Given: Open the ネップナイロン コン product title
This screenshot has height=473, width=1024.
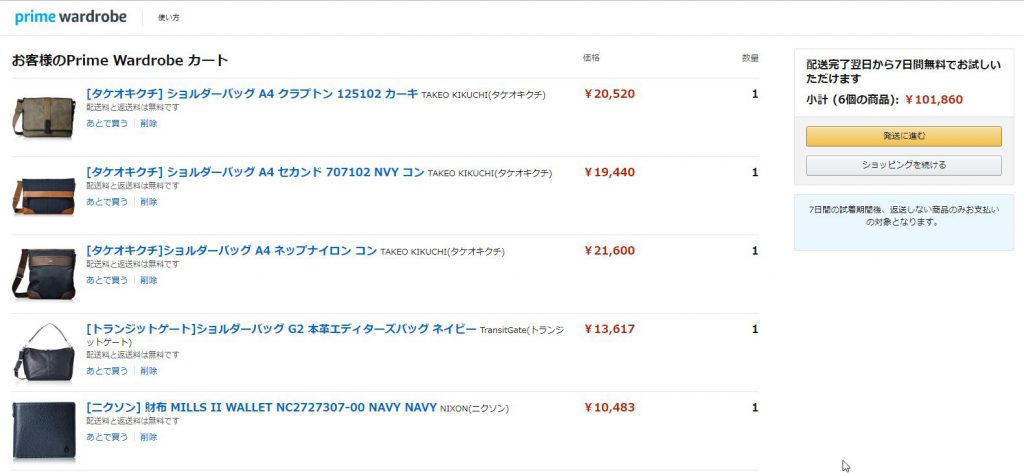Looking at the screenshot, I should tap(232, 251).
